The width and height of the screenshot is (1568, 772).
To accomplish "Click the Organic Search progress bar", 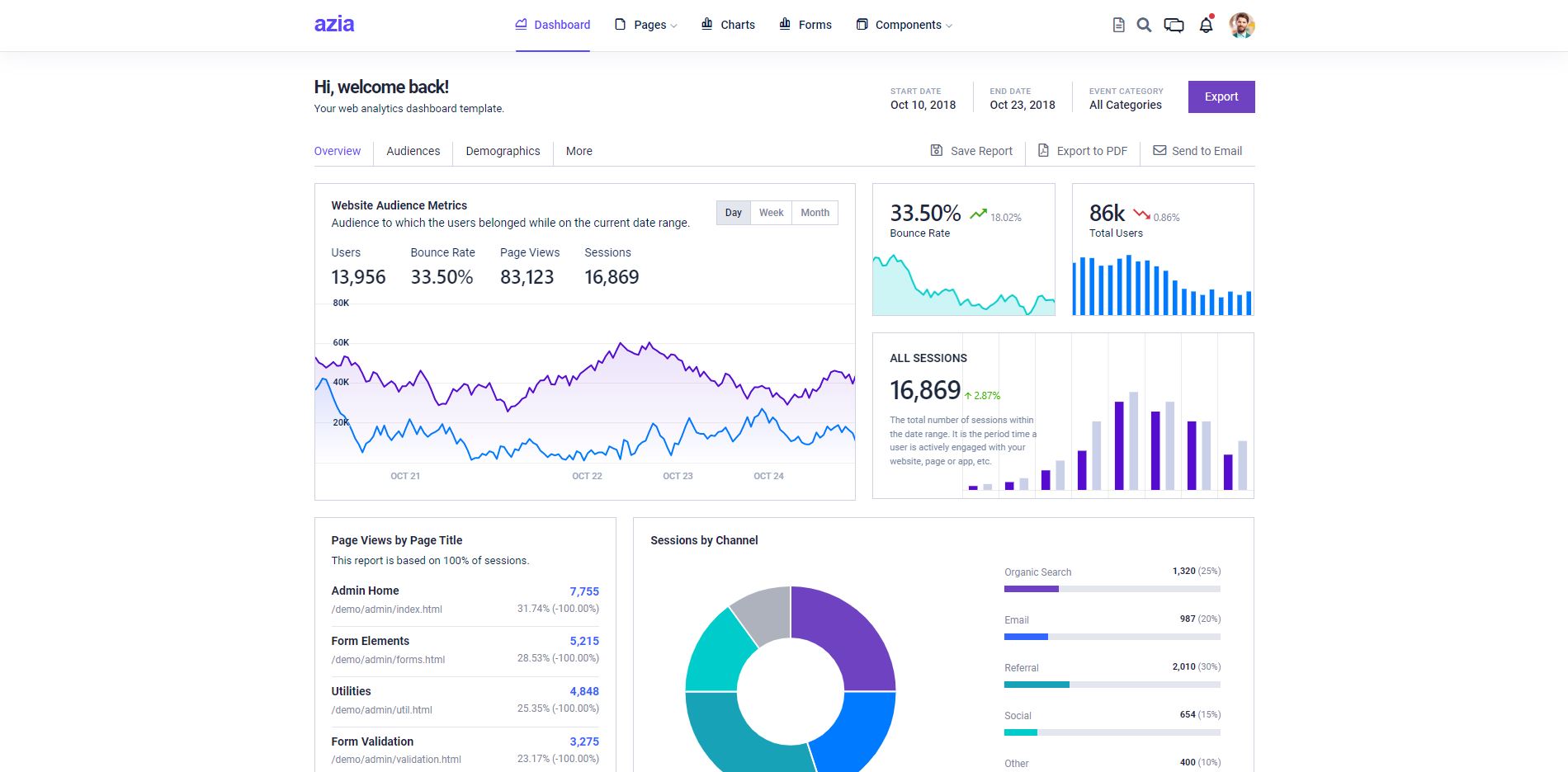I will click(1112, 589).
